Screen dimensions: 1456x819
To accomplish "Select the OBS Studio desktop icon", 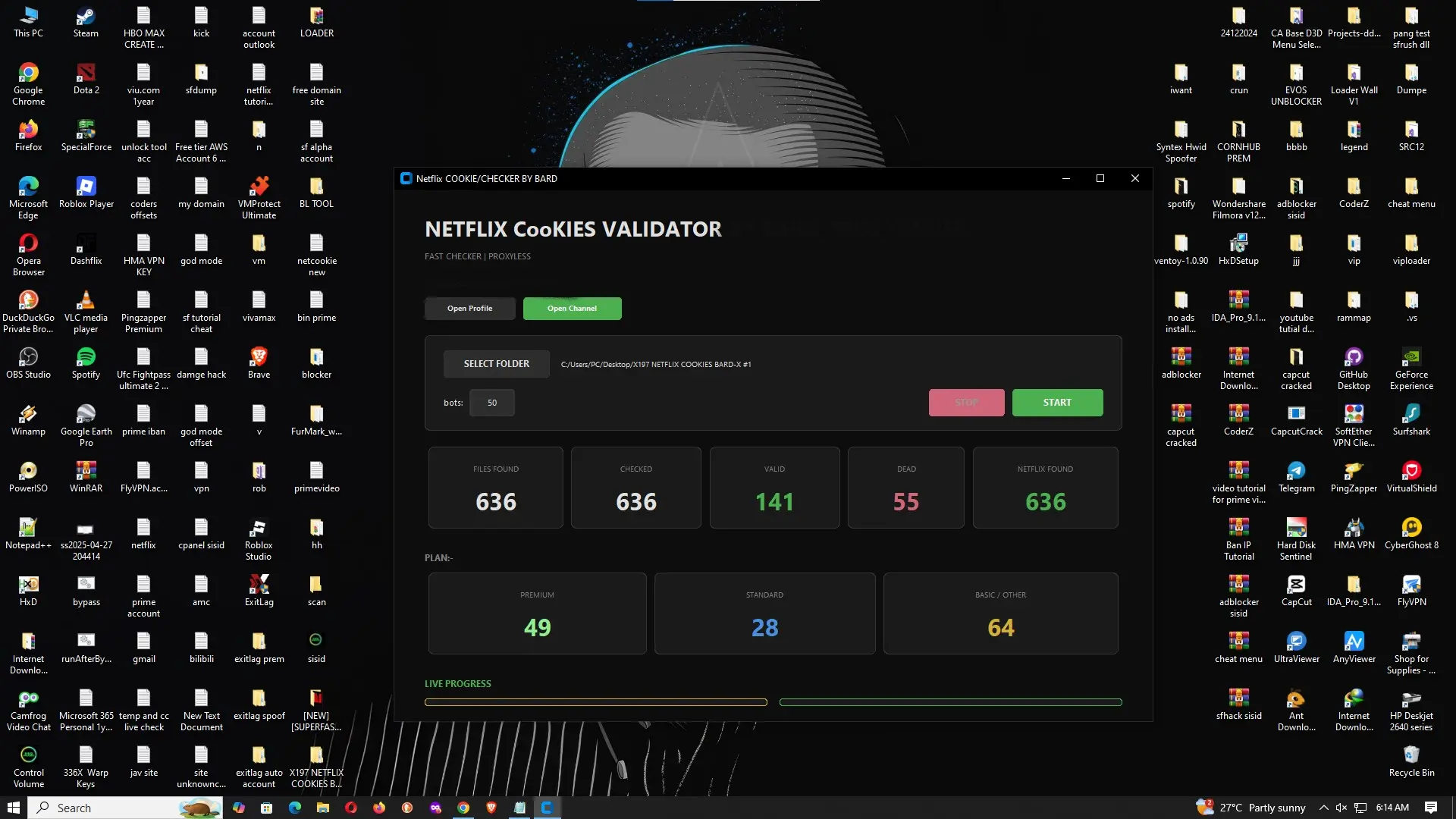I will coord(28,364).
